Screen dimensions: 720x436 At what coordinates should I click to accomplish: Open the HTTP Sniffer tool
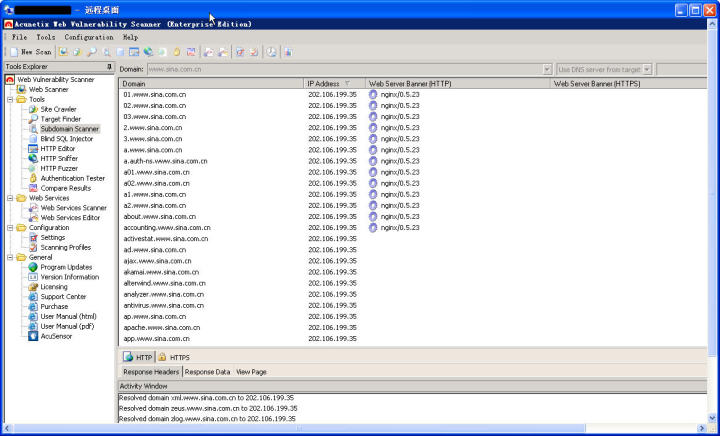point(58,158)
